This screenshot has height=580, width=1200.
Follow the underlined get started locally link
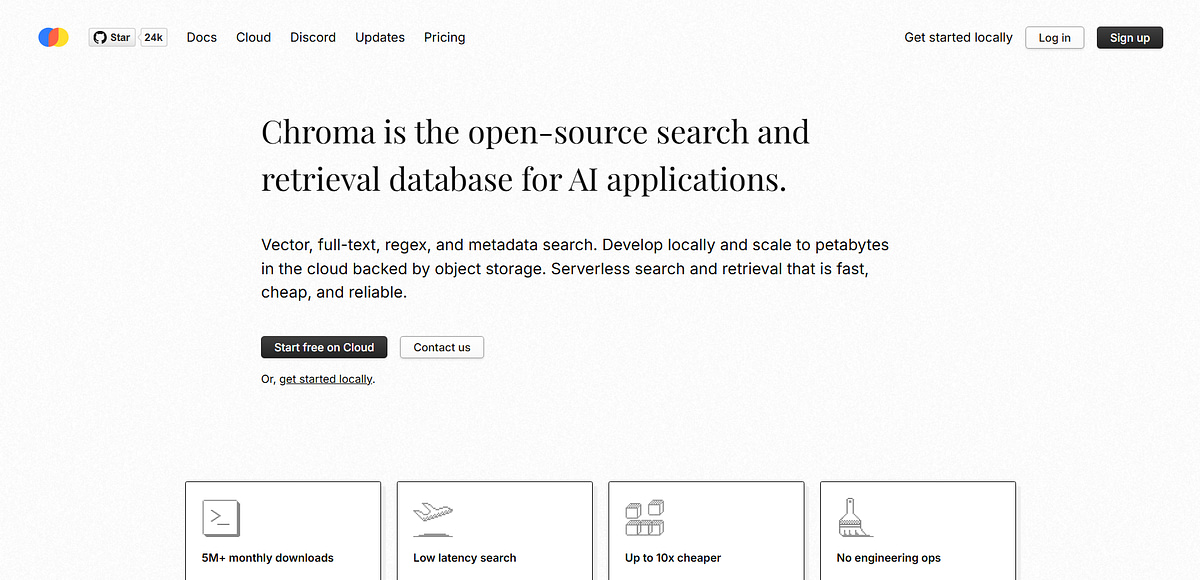(326, 379)
